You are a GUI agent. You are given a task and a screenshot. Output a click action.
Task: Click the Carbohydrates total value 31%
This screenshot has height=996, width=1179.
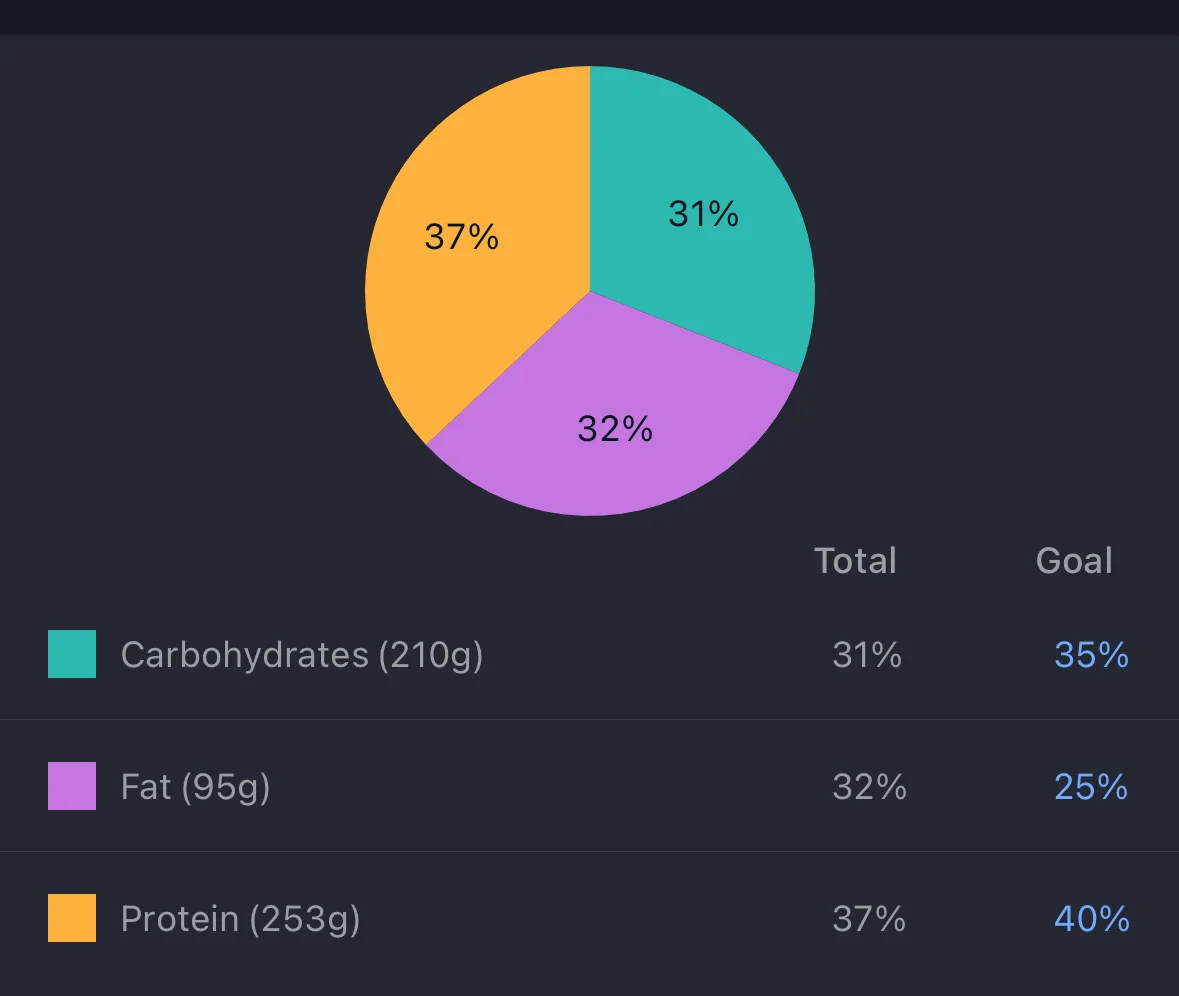(867, 655)
